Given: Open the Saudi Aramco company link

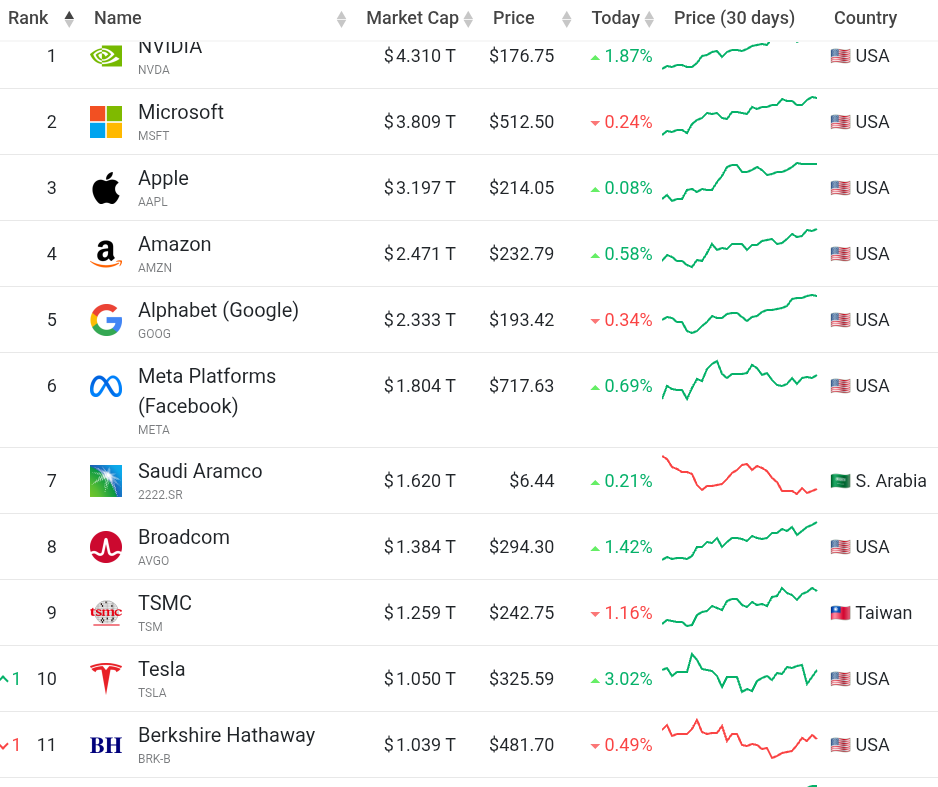Looking at the screenshot, I should click(x=200, y=471).
